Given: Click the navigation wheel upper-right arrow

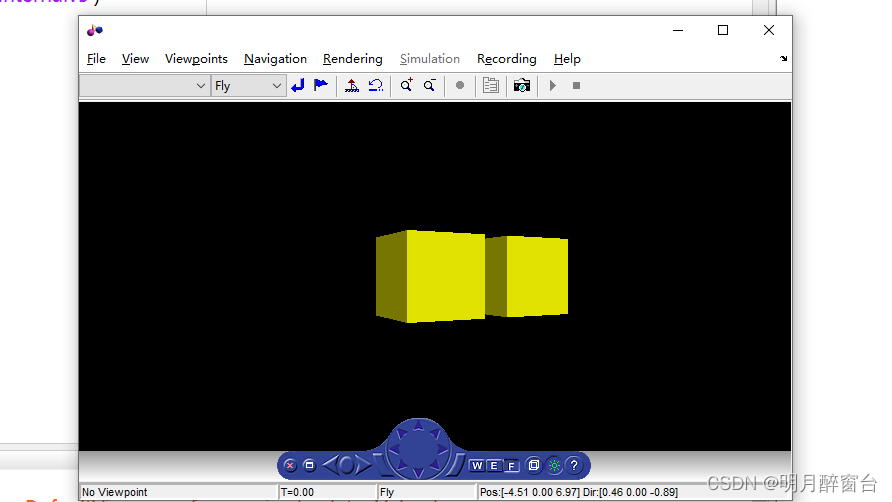Looking at the screenshot, I should (436, 433).
